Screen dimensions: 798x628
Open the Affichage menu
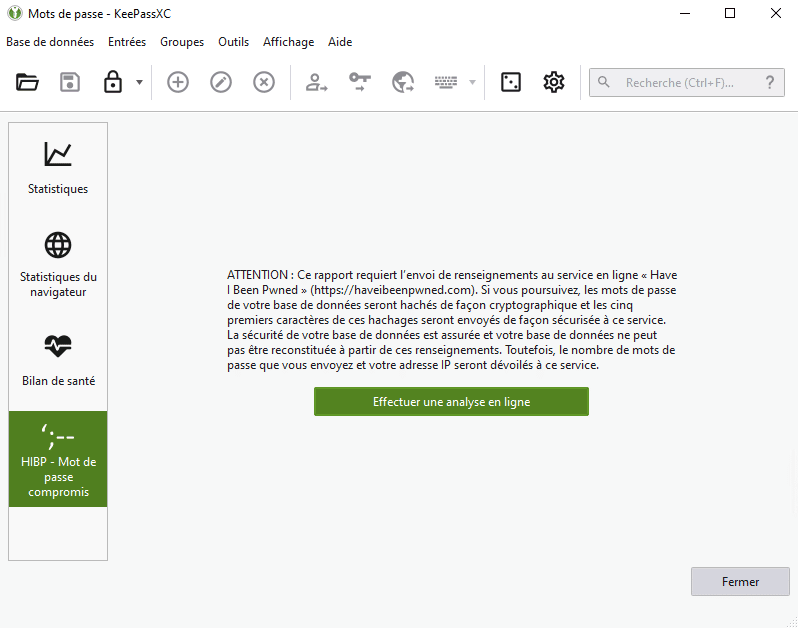click(x=288, y=42)
